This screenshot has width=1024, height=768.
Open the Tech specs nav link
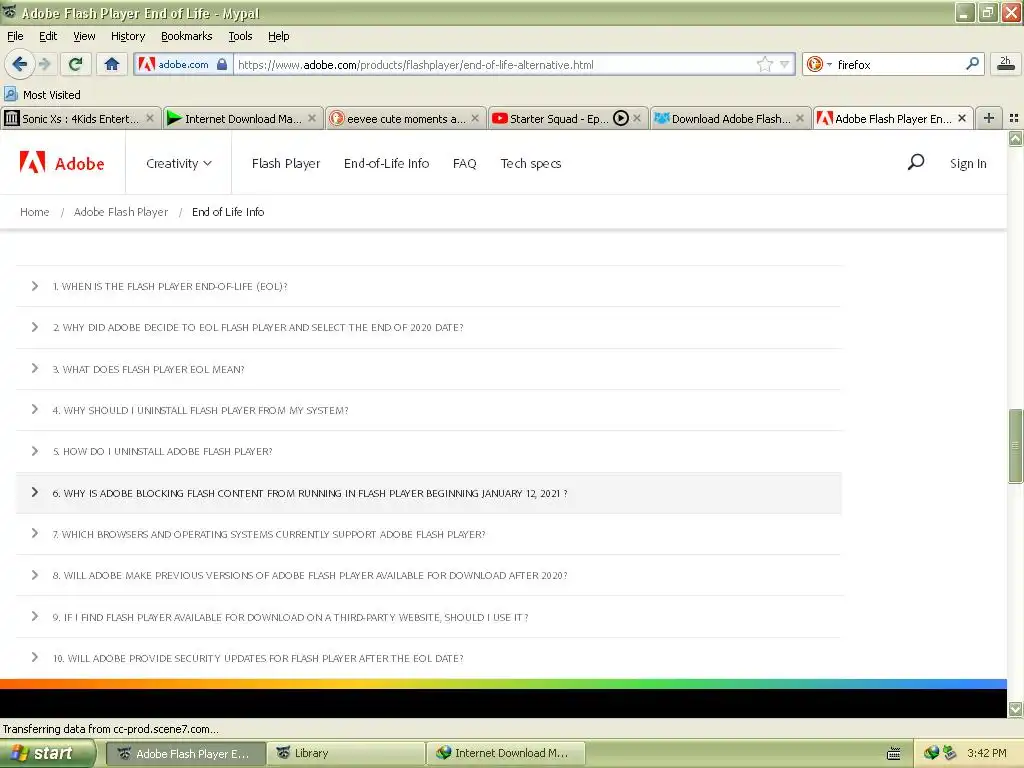(531, 163)
